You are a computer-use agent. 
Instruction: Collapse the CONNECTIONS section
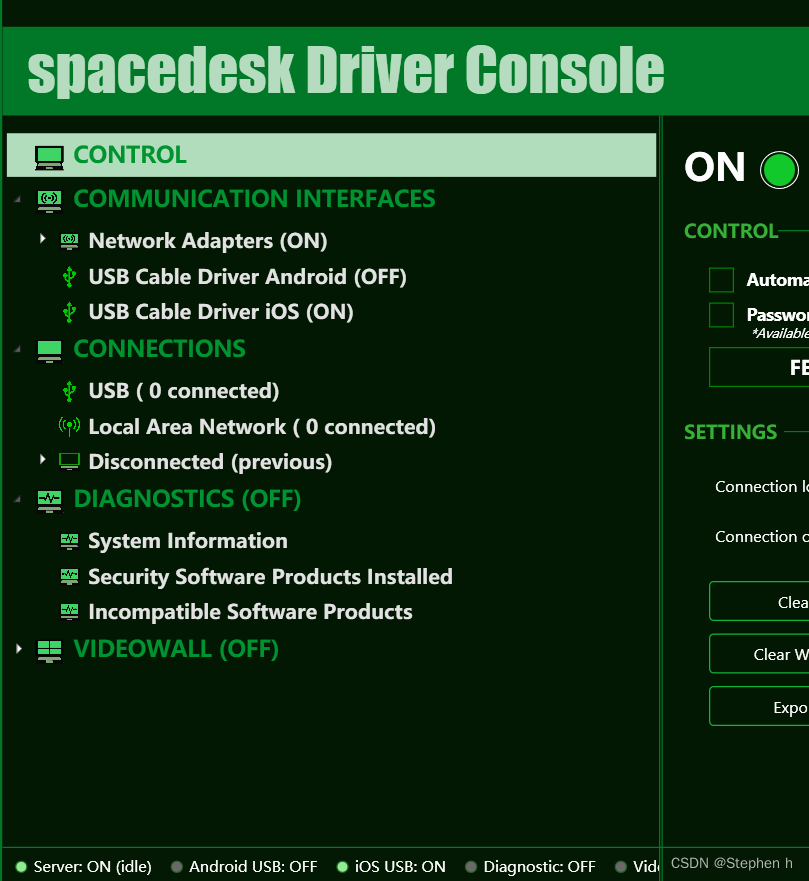(18, 349)
